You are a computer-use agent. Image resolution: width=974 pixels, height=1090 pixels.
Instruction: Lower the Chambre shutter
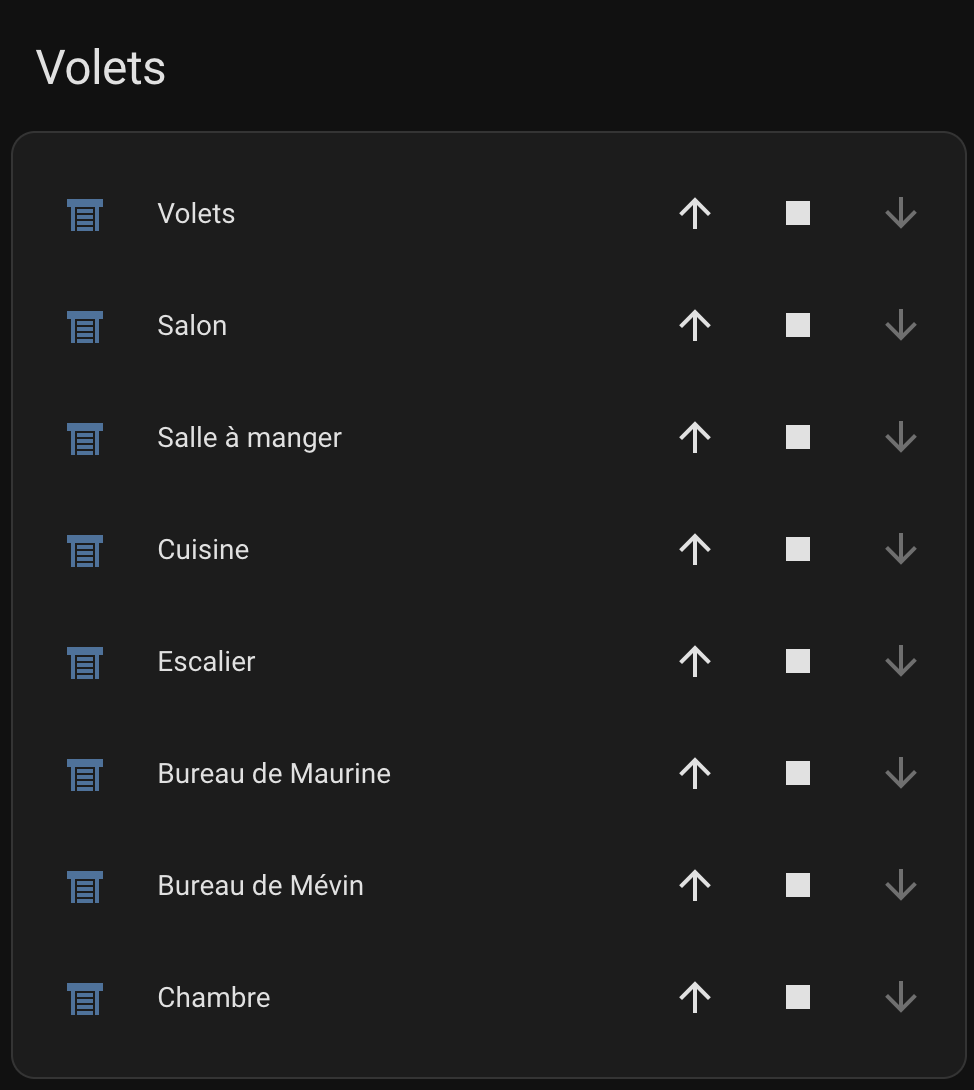point(901,997)
